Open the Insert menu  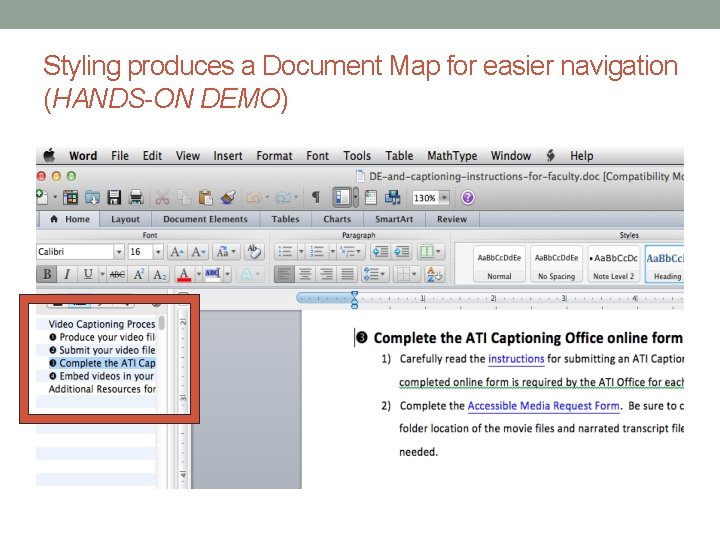pyautogui.click(x=228, y=156)
